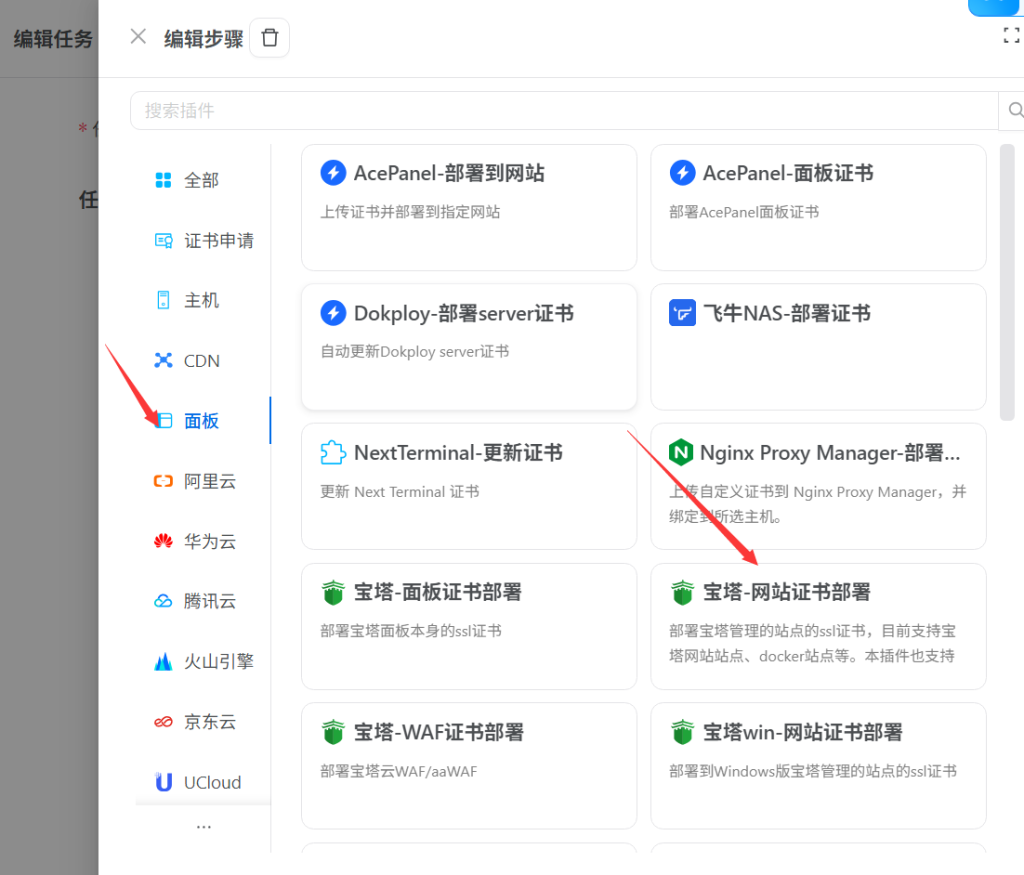Click the lightning icon on AcePanel-面板证书
Viewport: 1024px width, 875px height.
(682, 173)
